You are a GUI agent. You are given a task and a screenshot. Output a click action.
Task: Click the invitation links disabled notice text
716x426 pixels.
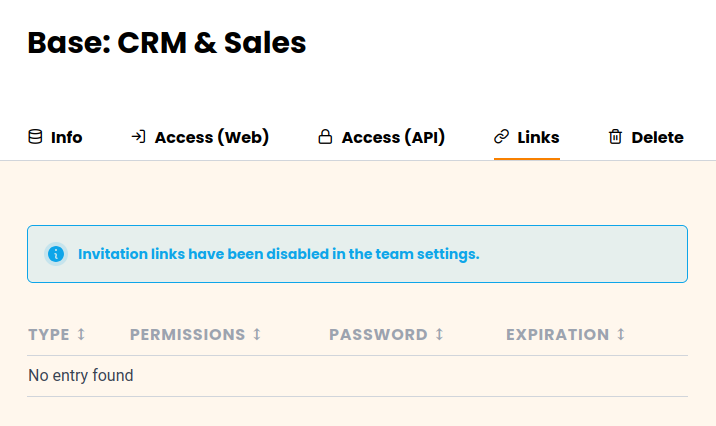coord(279,254)
